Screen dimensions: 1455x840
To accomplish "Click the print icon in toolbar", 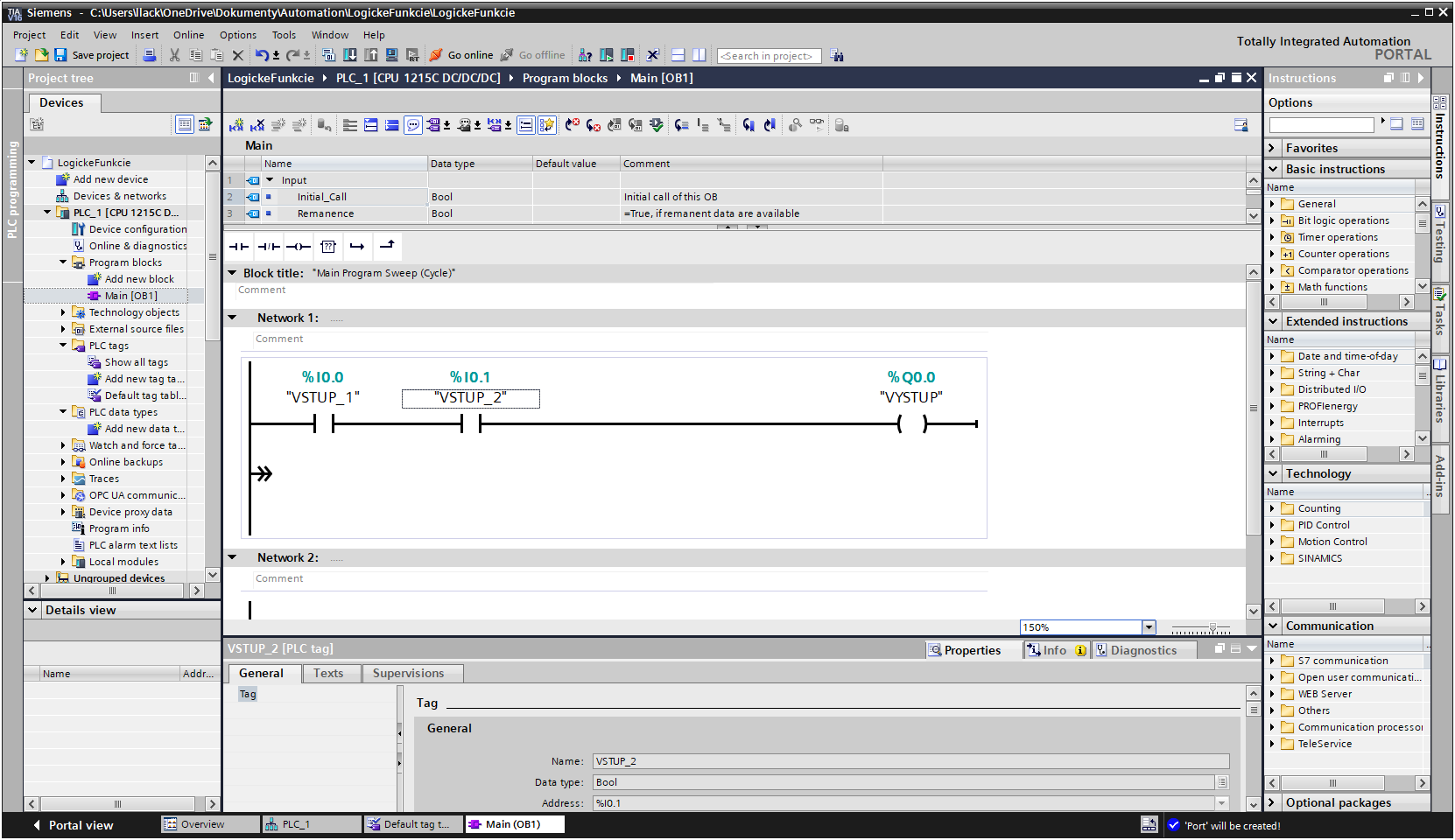I will point(150,55).
